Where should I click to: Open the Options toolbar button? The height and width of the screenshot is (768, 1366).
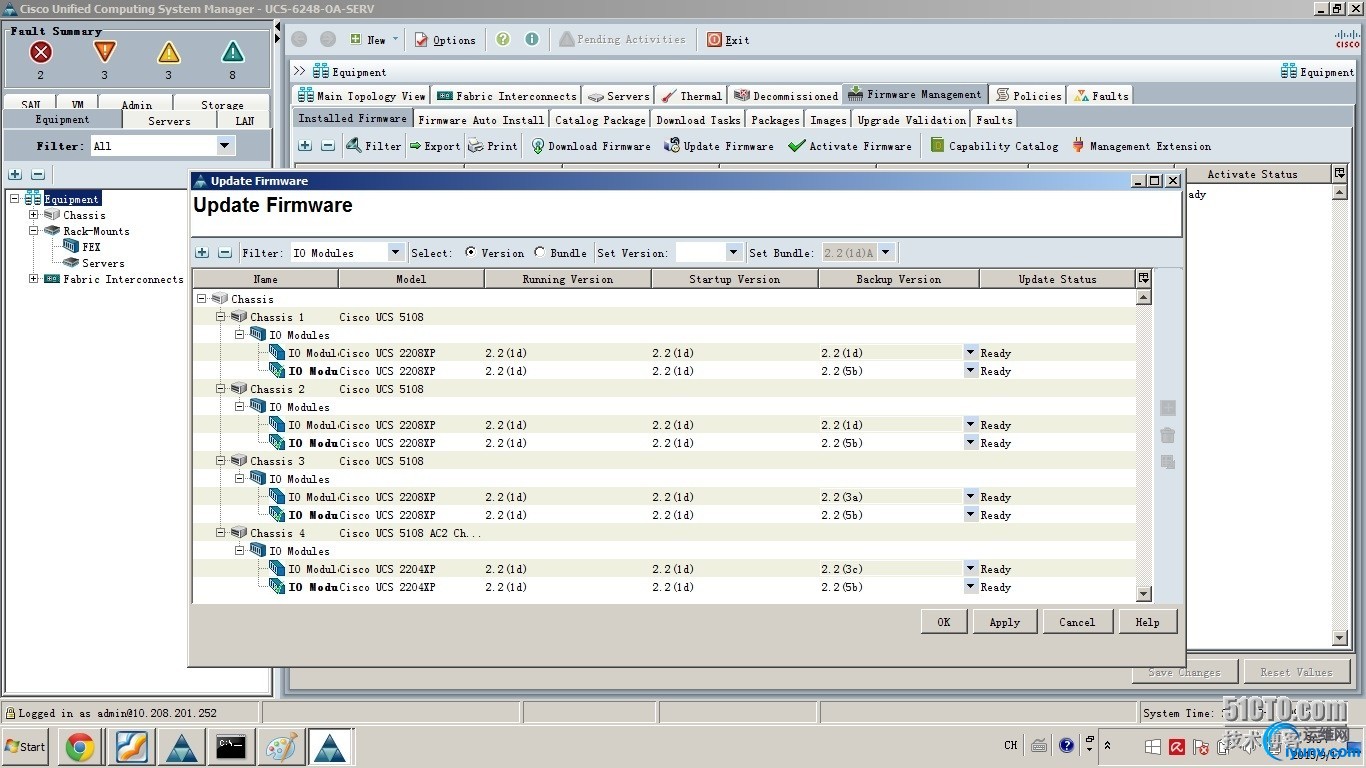pos(445,40)
